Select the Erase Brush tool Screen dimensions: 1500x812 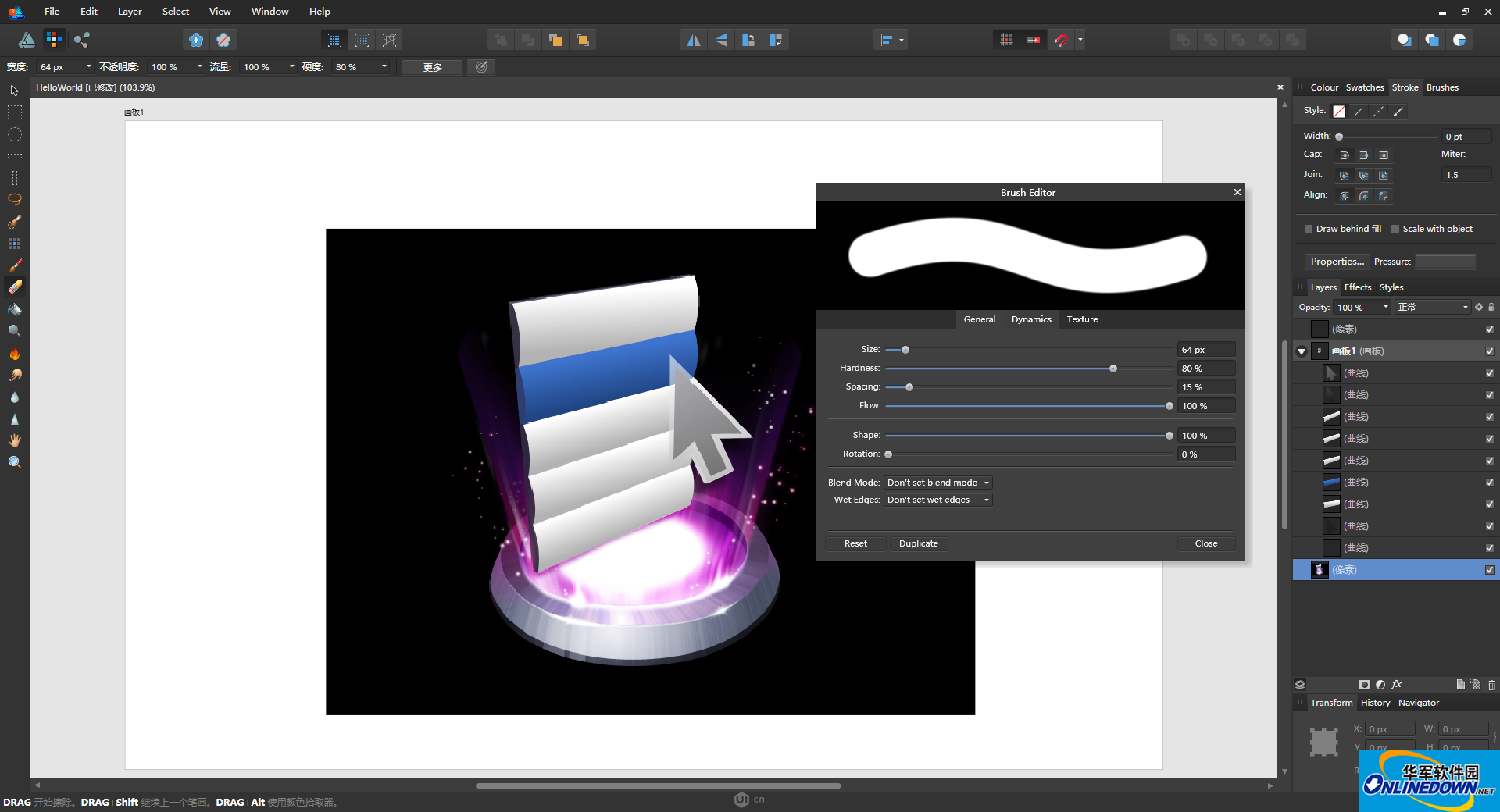(14, 287)
